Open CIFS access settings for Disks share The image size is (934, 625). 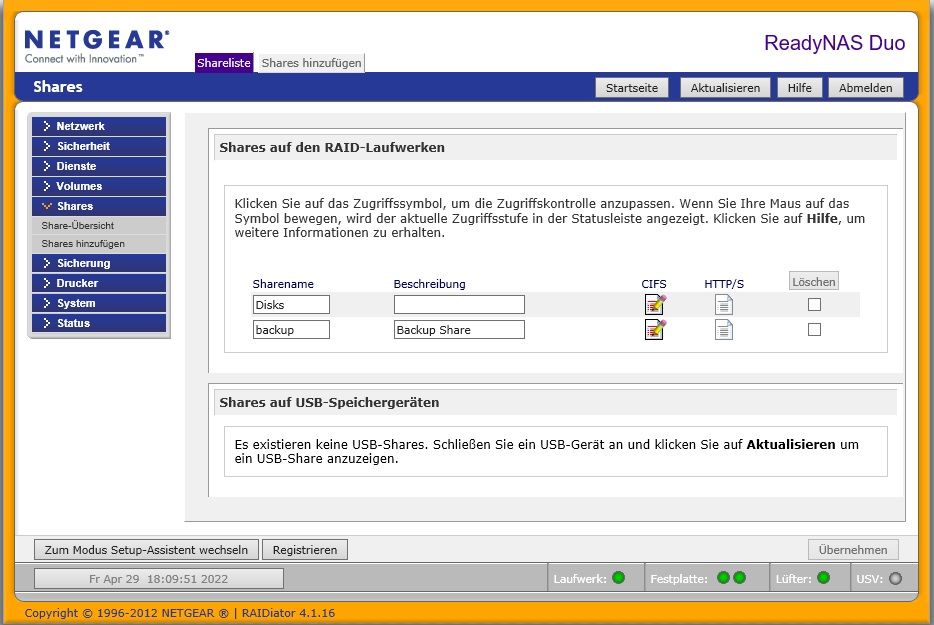(655, 304)
